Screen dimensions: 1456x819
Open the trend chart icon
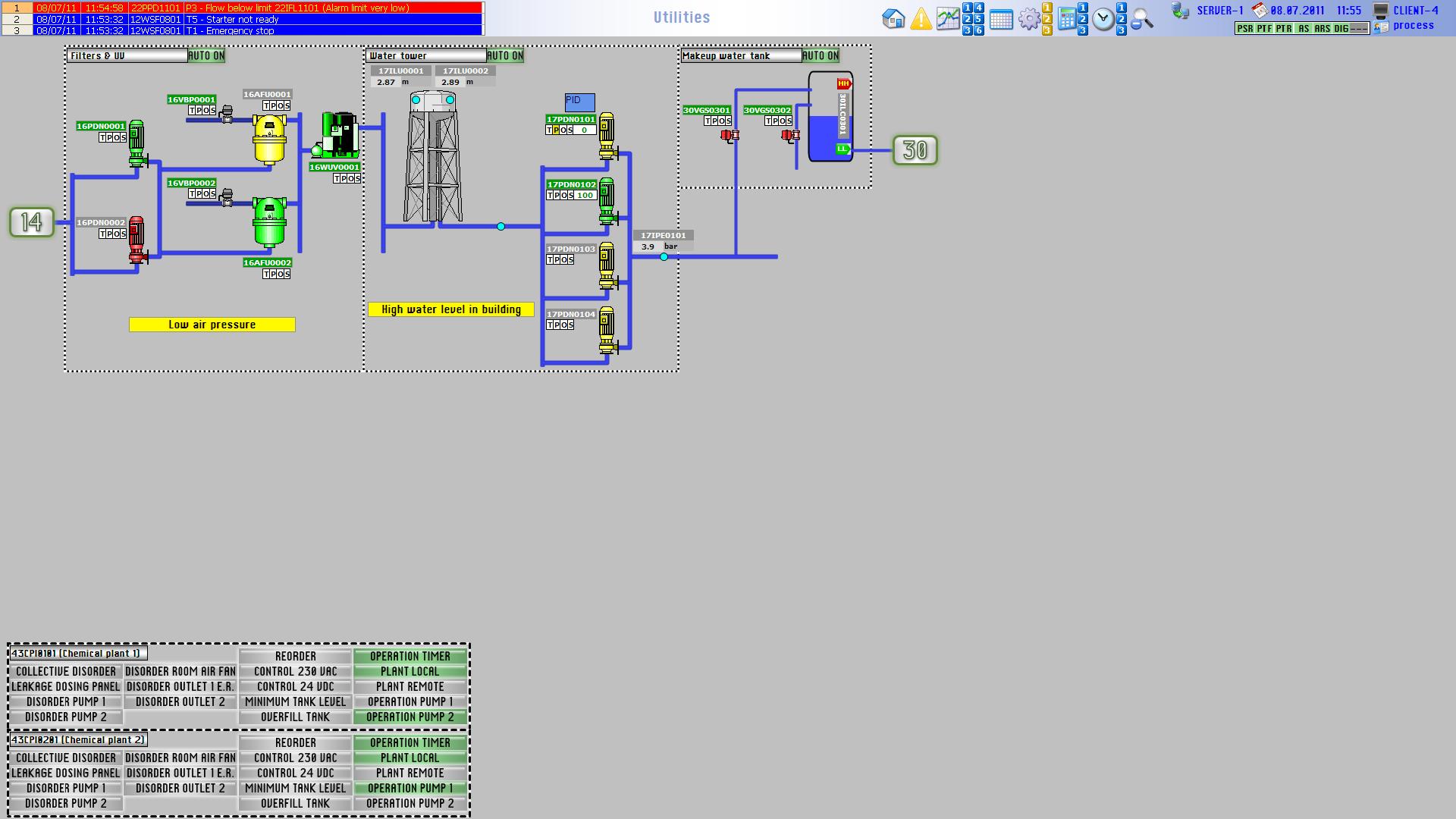tap(948, 19)
